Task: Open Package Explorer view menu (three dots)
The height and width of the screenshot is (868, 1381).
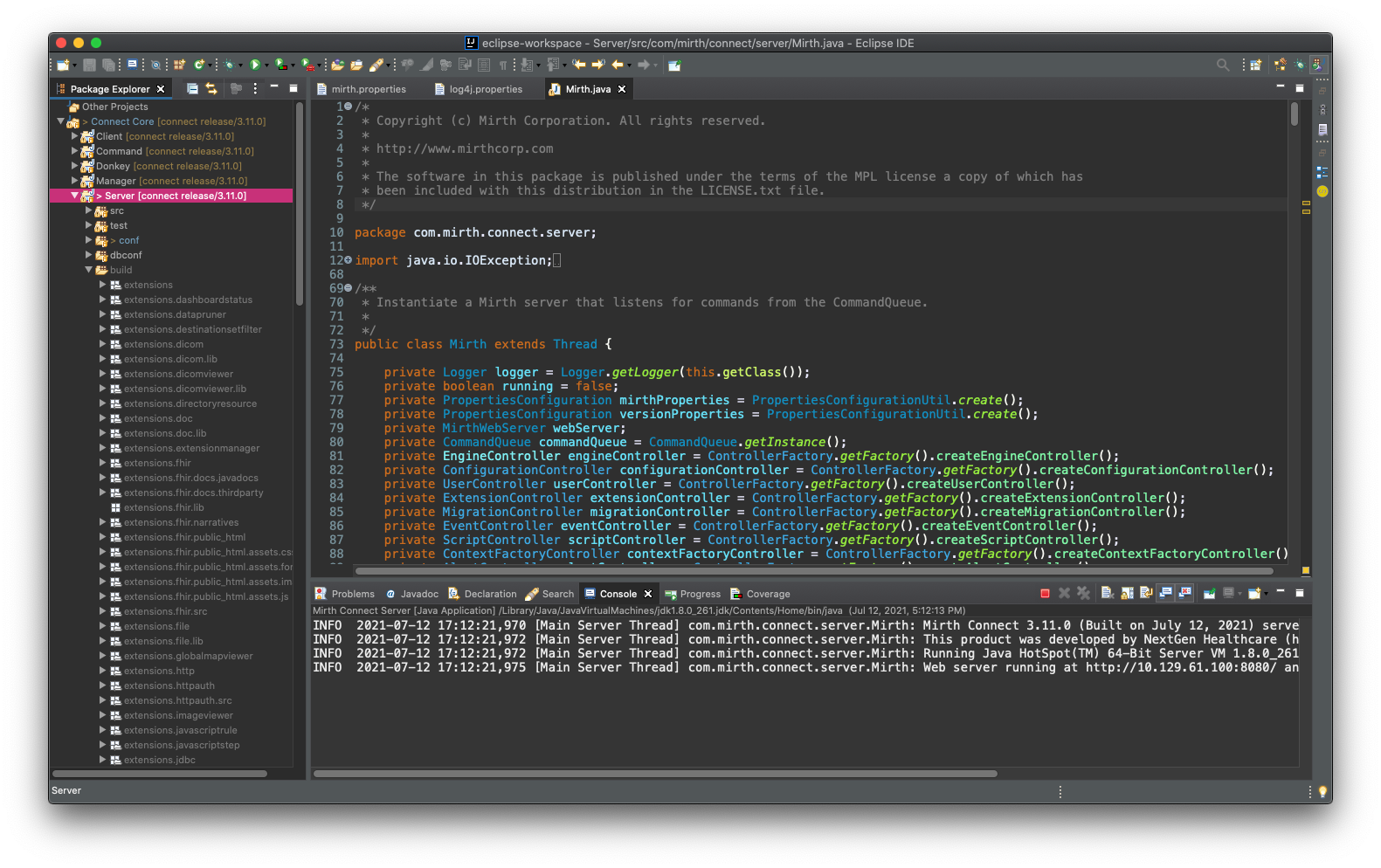Action: (255, 88)
